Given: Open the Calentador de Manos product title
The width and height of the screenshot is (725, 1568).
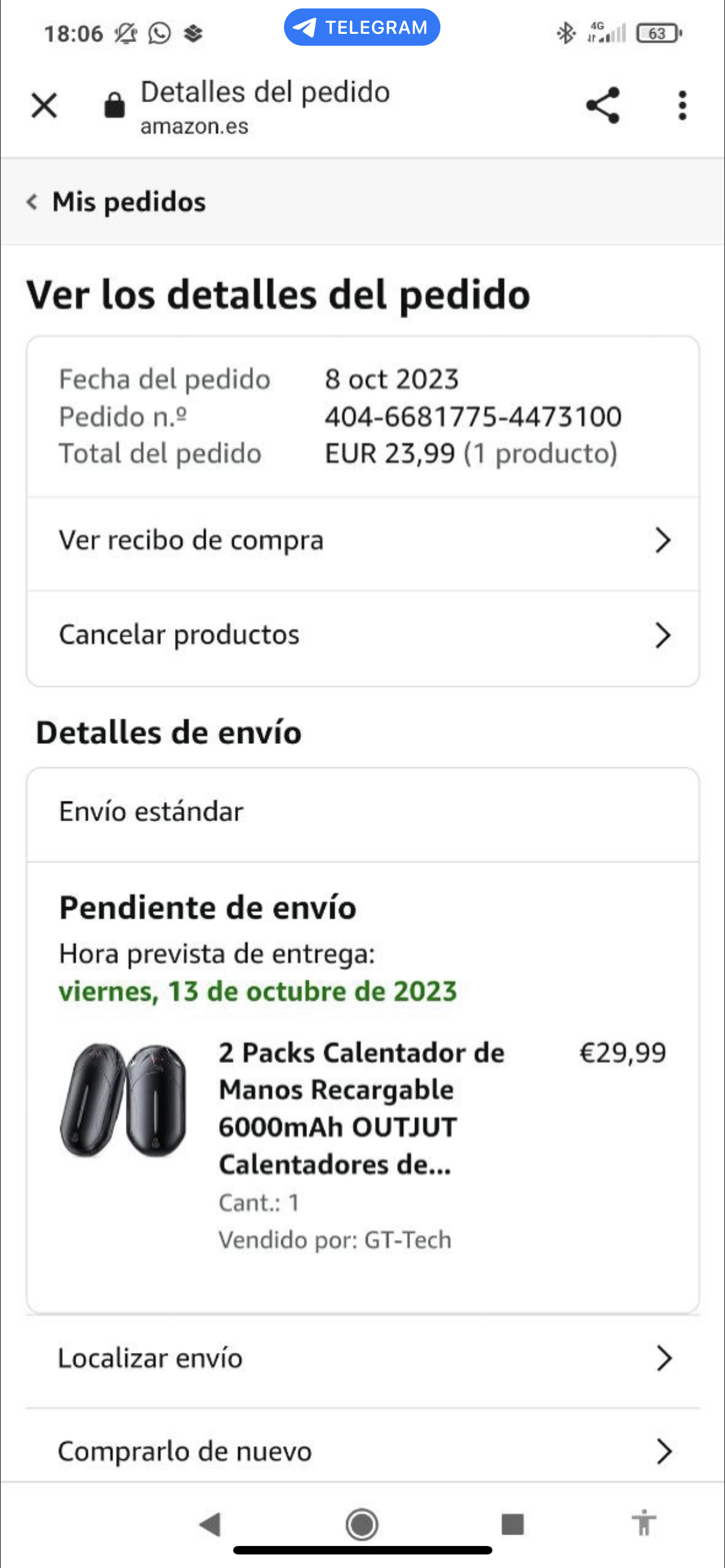Looking at the screenshot, I should pyautogui.click(x=361, y=1108).
